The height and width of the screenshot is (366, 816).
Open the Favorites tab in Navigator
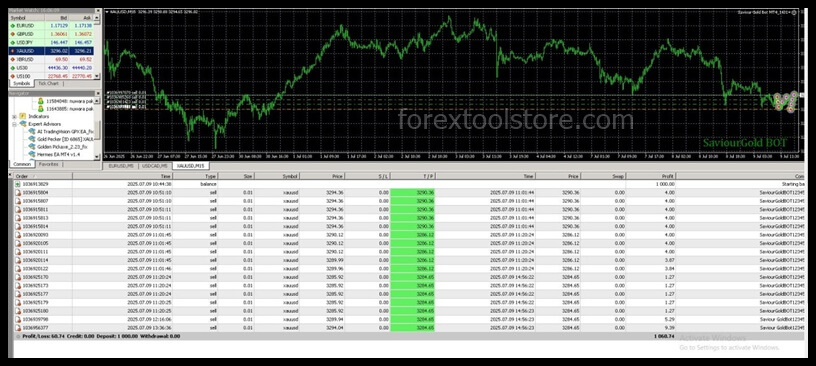pos(48,164)
